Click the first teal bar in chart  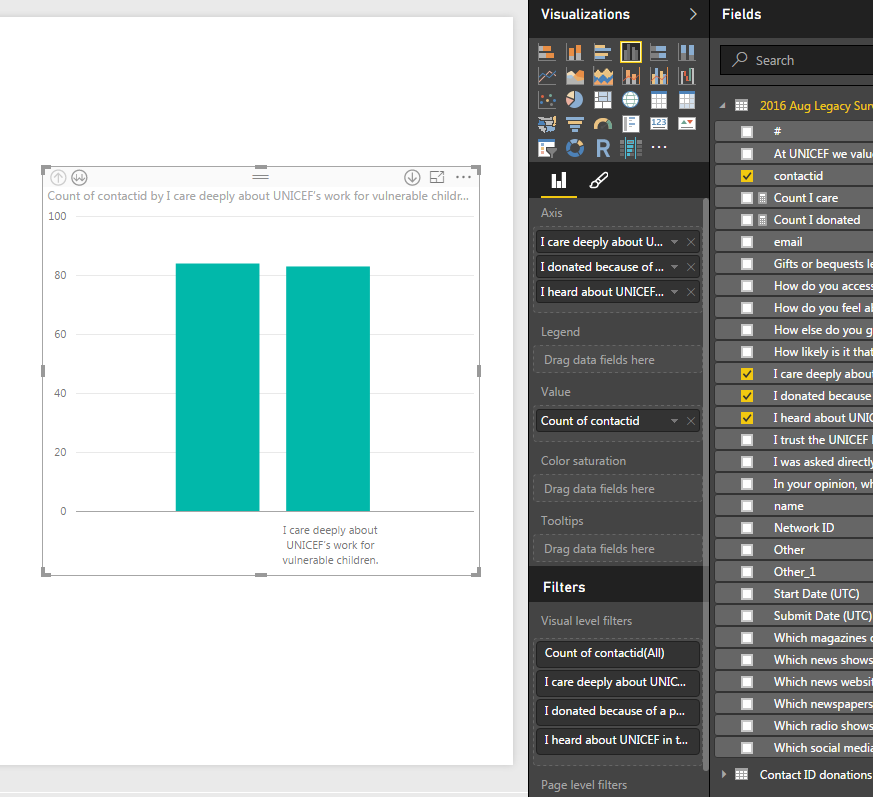point(218,387)
